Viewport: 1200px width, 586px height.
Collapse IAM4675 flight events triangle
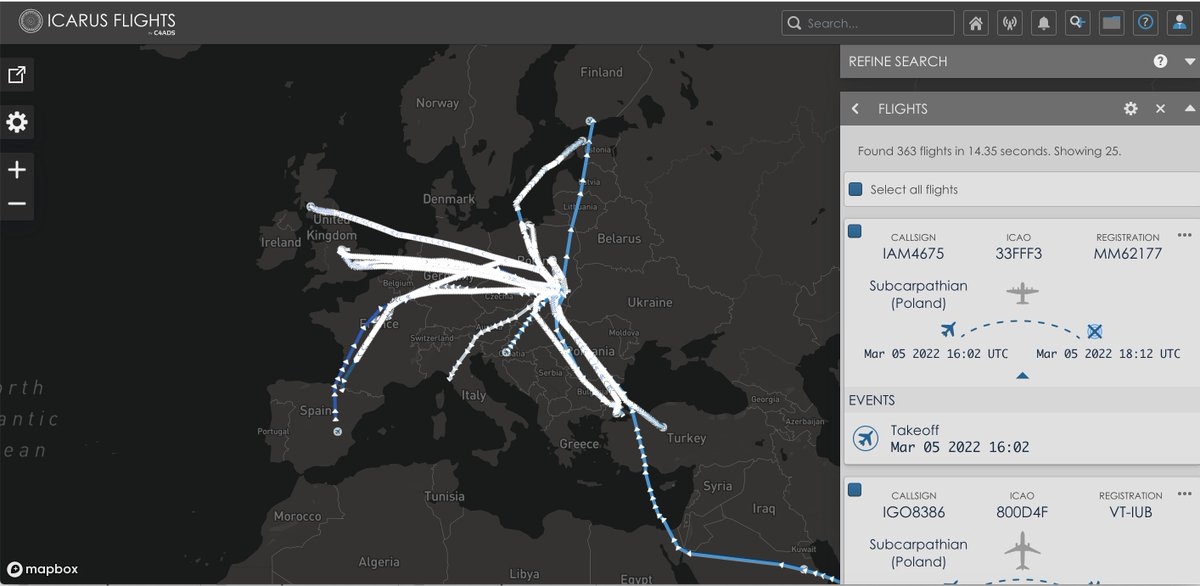1021,376
